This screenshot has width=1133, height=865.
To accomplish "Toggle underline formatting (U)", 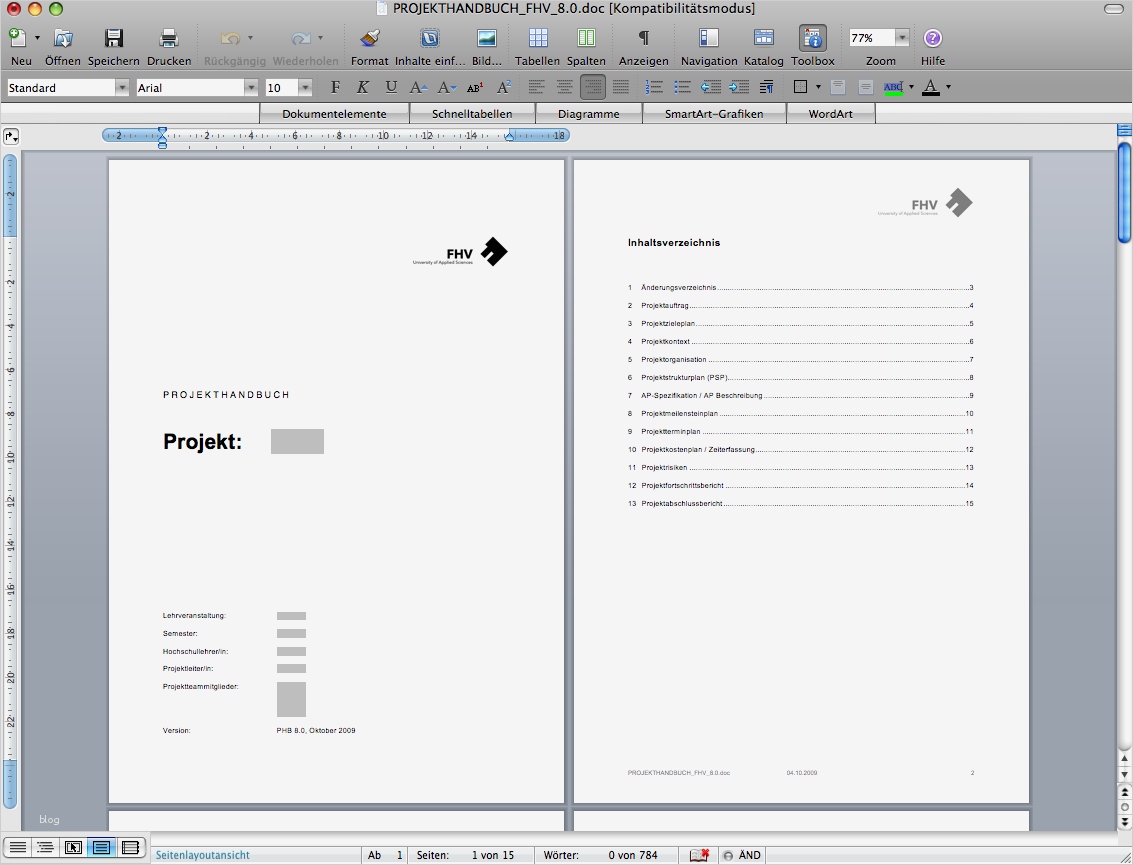I will tap(391, 87).
